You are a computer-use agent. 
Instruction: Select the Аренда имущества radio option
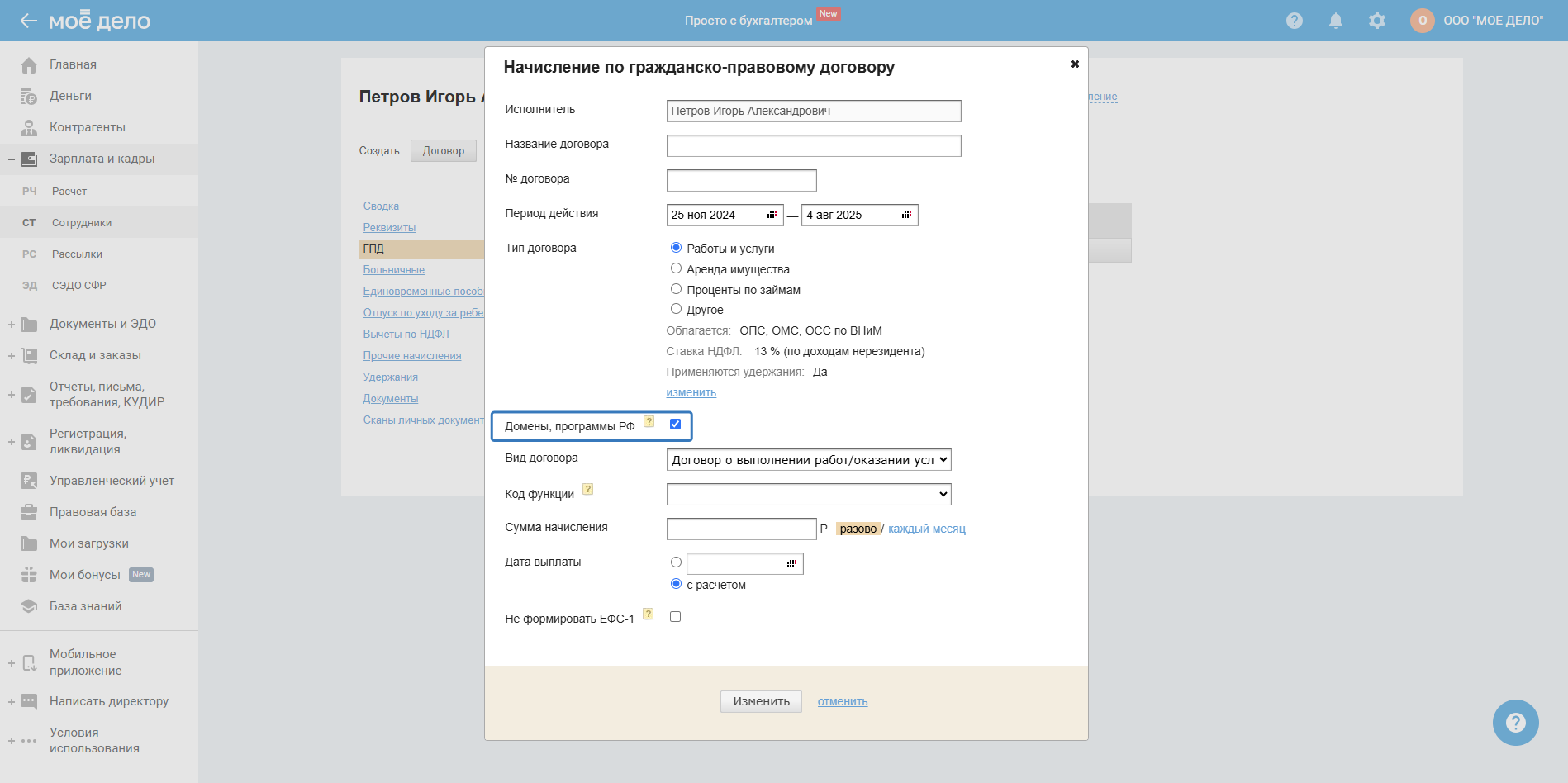pos(676,268)
